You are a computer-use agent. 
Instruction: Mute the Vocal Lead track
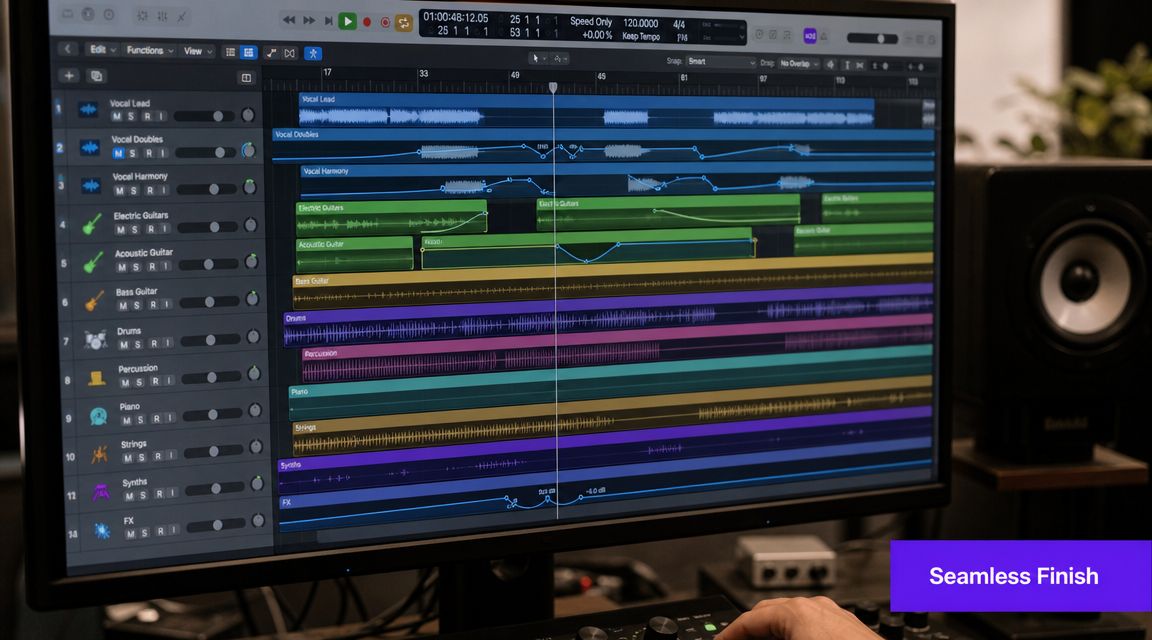tap(116, 116)
